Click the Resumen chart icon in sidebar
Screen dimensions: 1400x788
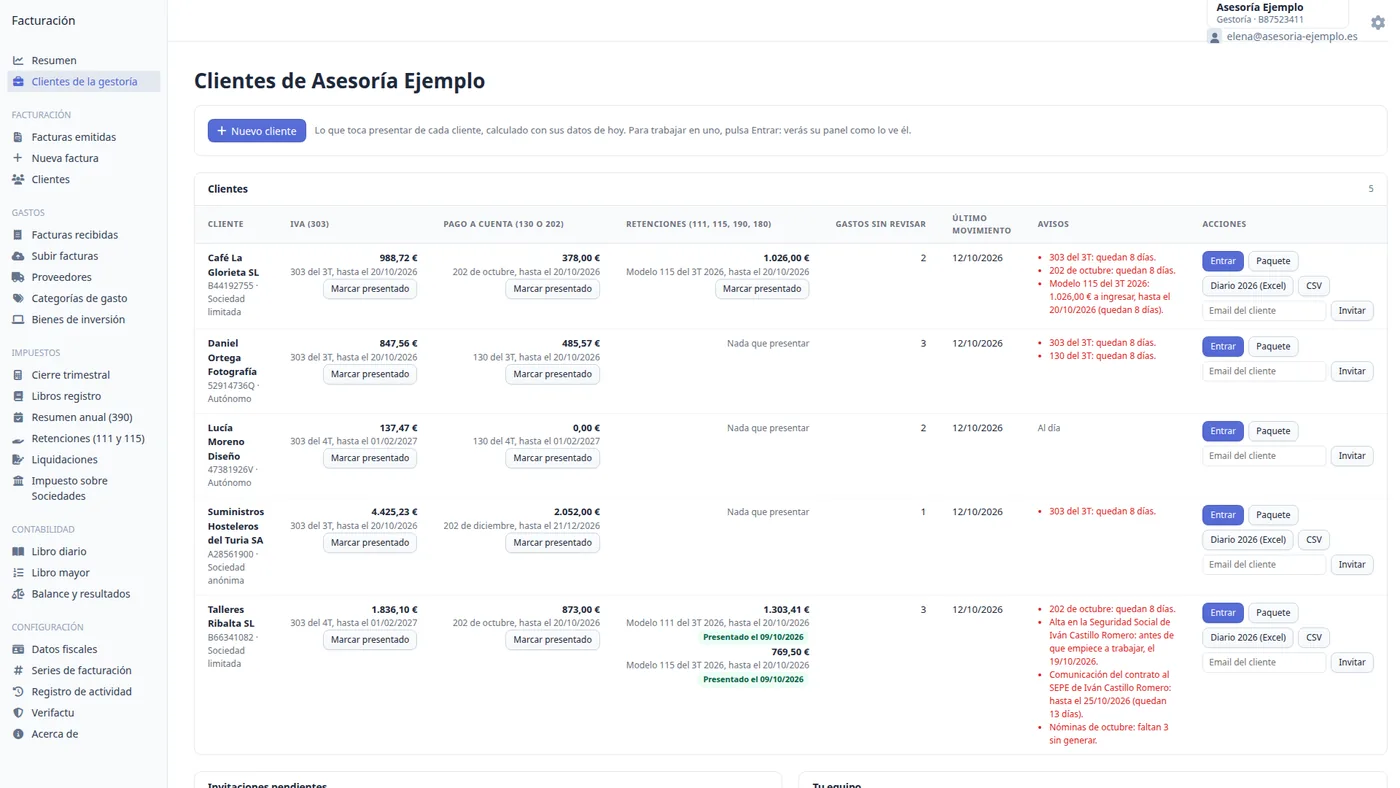click(18, 60)
